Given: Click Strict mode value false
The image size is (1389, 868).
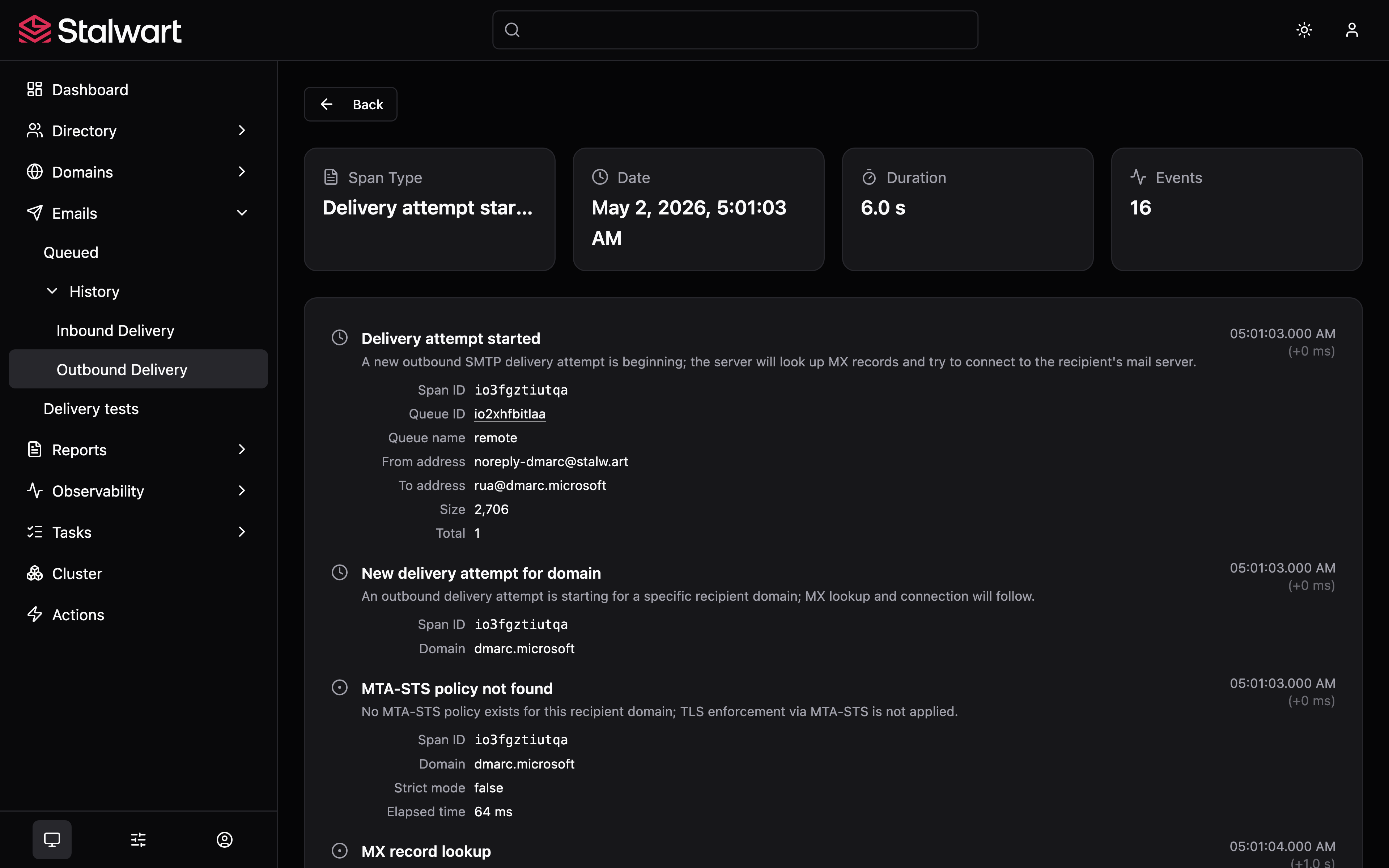Looking at the screenshot, I should pyautogui.click(x=488, y=788).
